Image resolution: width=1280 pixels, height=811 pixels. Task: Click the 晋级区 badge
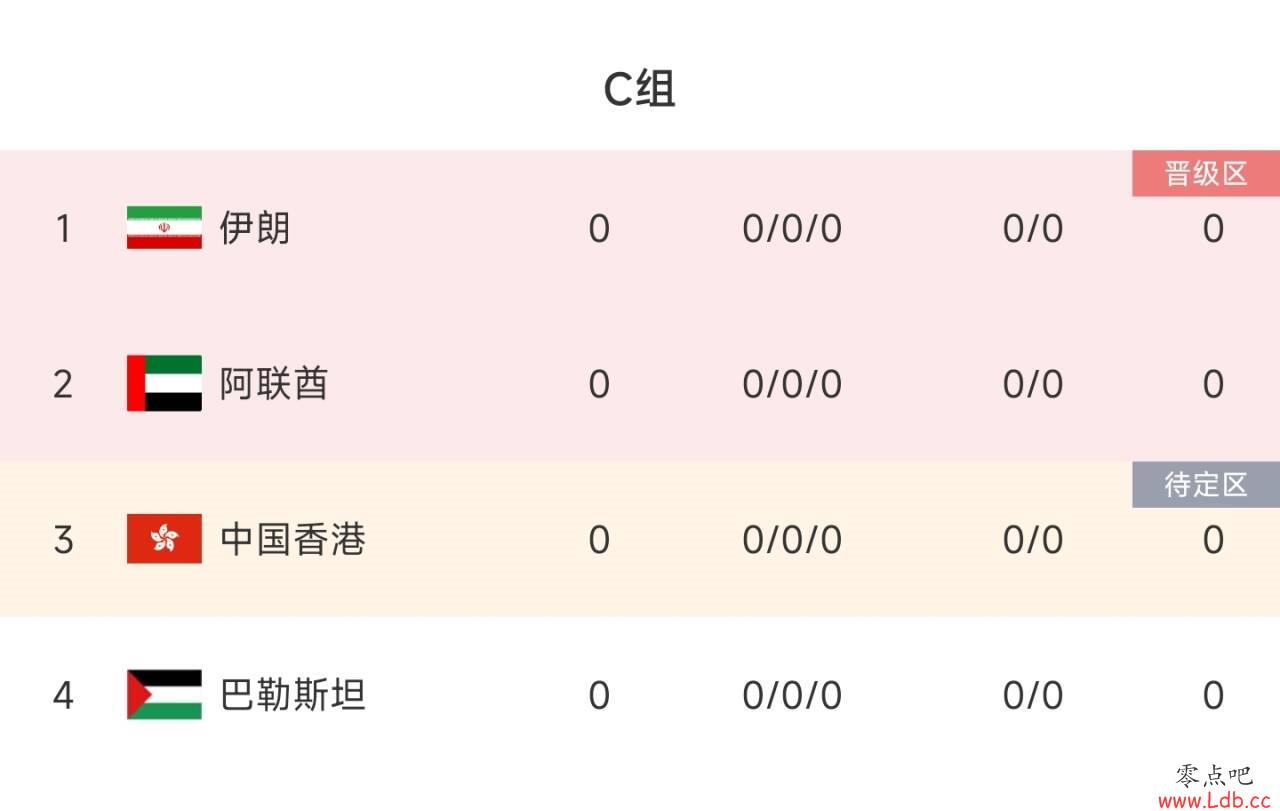tap(1206, 174)
